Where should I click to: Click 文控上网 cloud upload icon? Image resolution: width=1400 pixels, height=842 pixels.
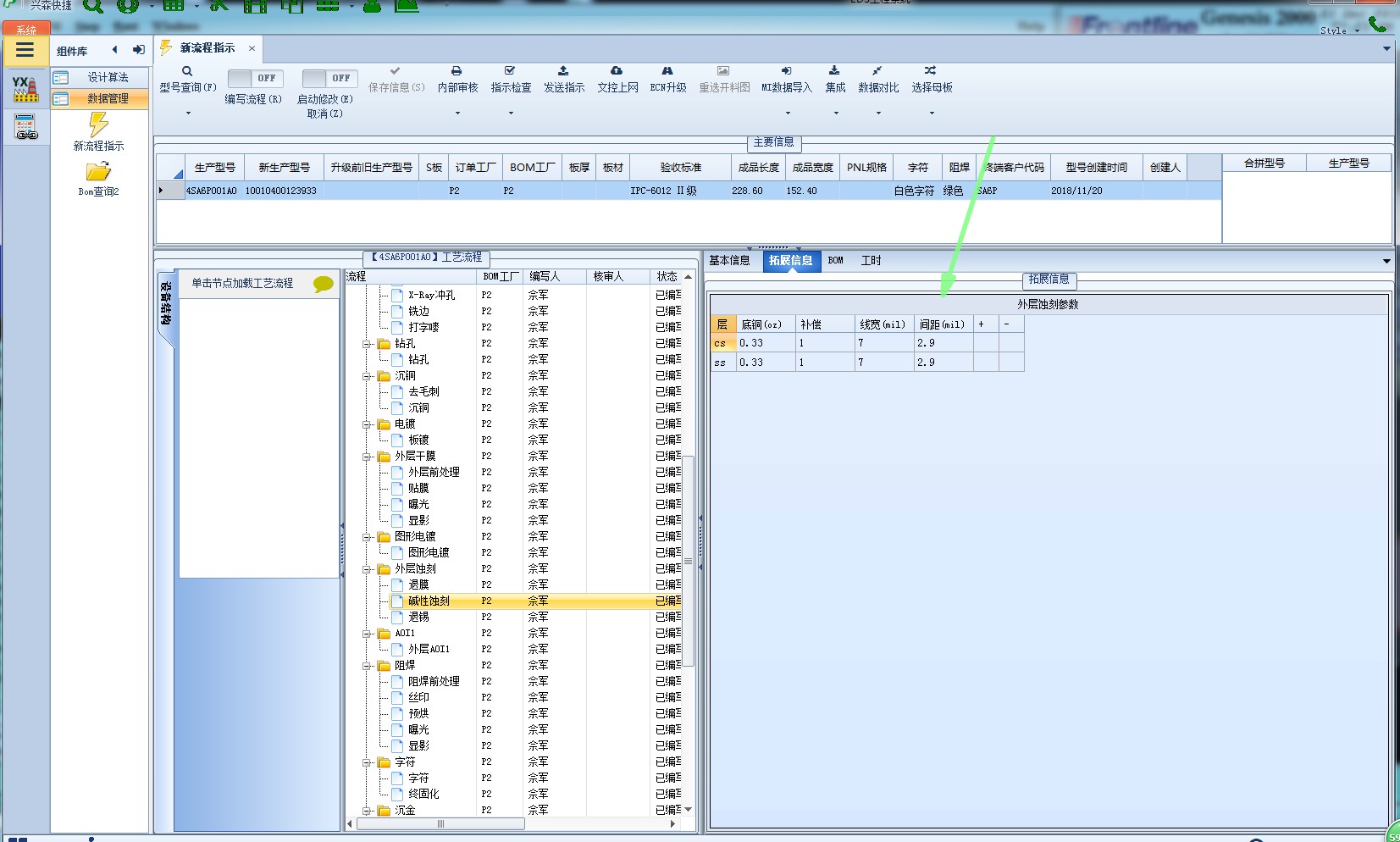point(617,71)
